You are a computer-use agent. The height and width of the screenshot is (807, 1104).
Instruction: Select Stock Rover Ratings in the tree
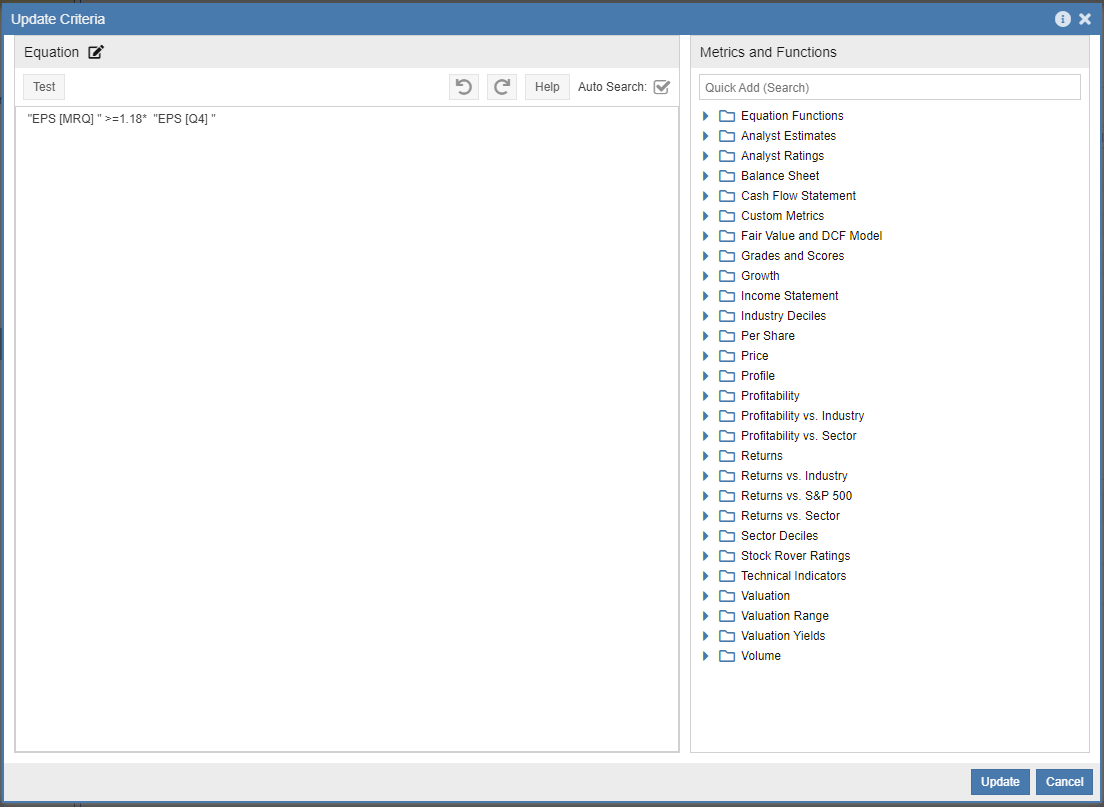pyautogui.click(x=795, y=556)
